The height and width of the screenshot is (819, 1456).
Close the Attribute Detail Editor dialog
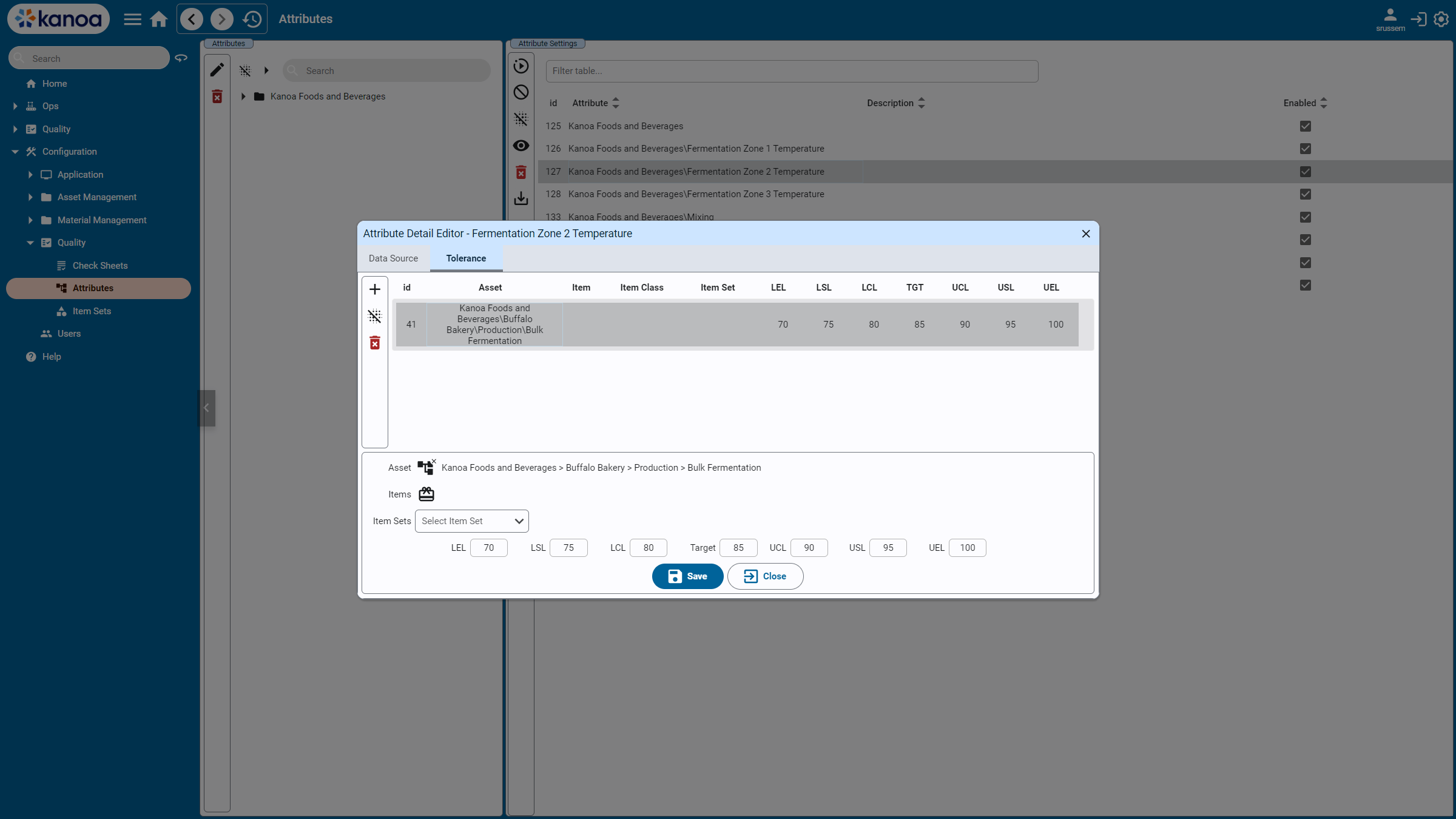point(1086,234)
